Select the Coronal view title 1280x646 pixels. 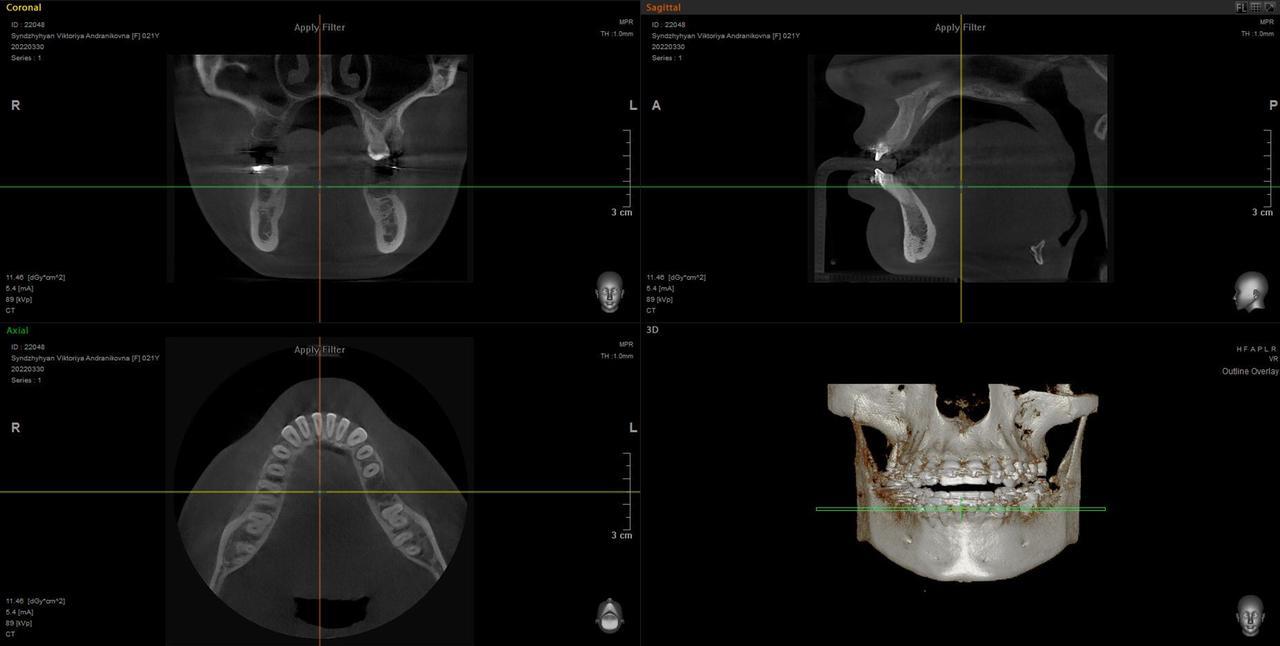[24, 7]
